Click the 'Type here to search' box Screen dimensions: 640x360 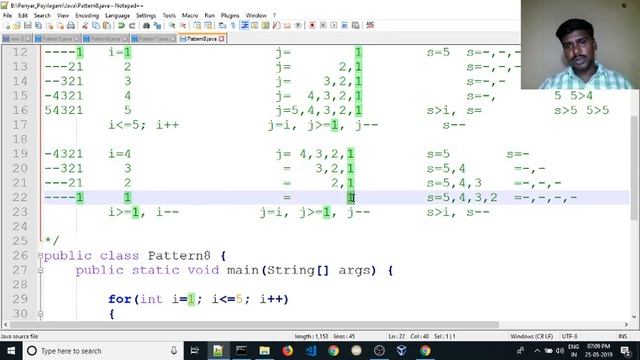[102, 351]
